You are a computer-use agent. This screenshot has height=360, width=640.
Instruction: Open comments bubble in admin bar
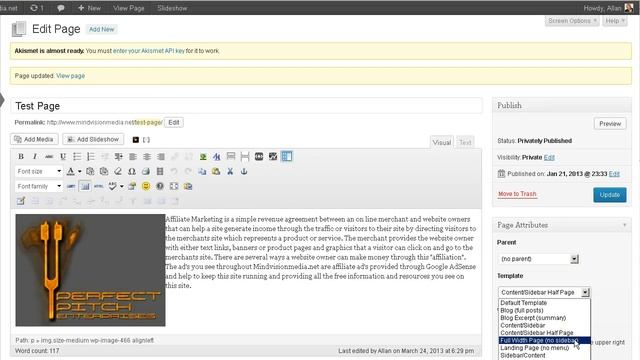61,8
